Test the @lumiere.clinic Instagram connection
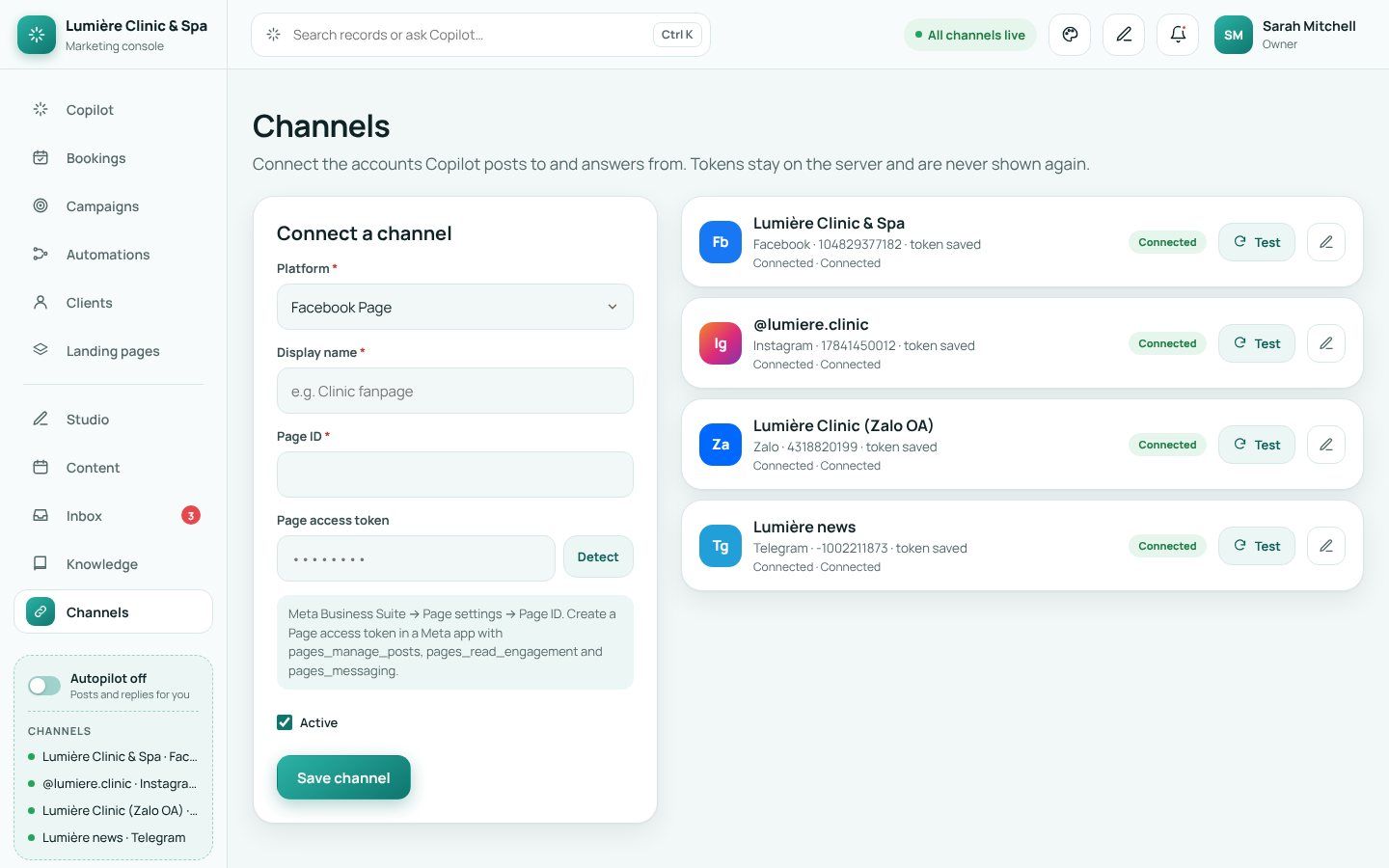This screenshot has width=1389, height=868. pyautogui.click(x=1257, y=343)
